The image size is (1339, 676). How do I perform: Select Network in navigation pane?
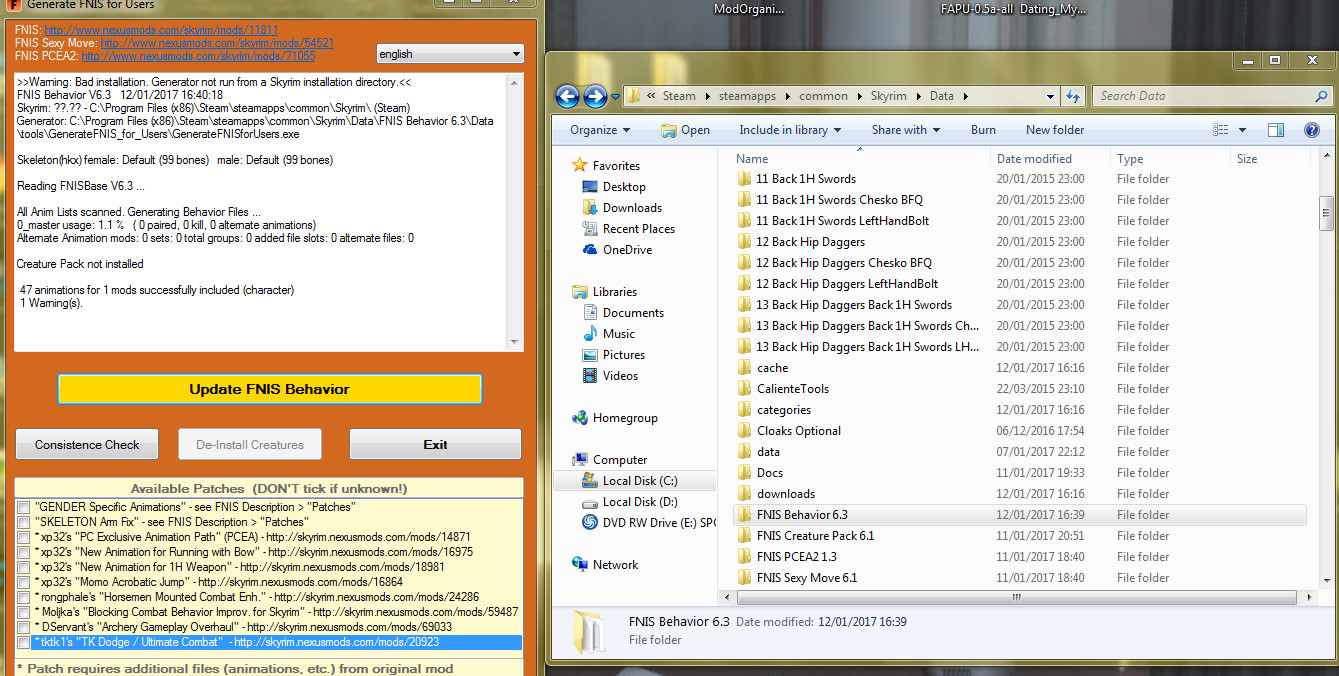click(615, 565)
